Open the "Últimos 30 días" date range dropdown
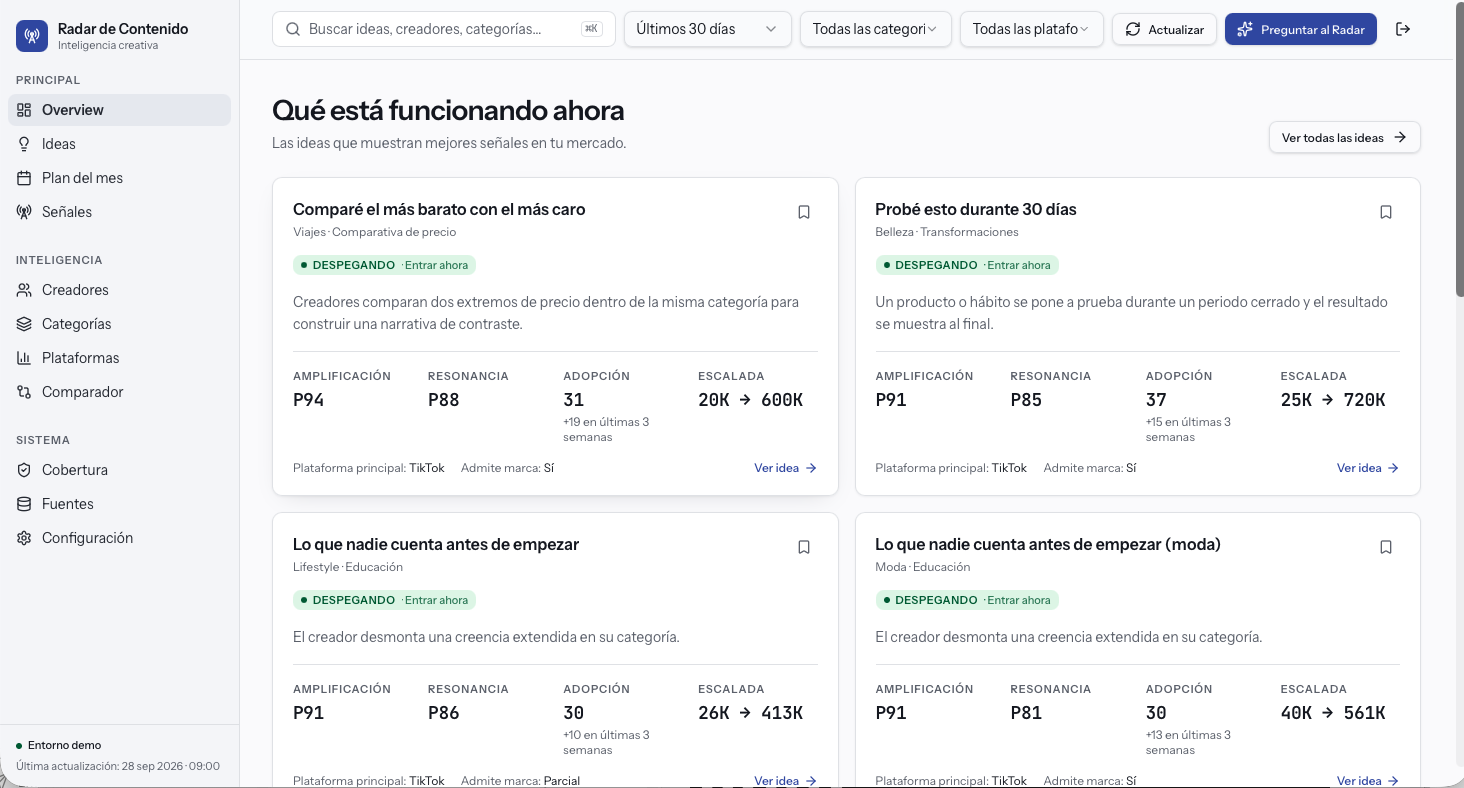This screenshot has height=788, width=1464. click(708, 29)
